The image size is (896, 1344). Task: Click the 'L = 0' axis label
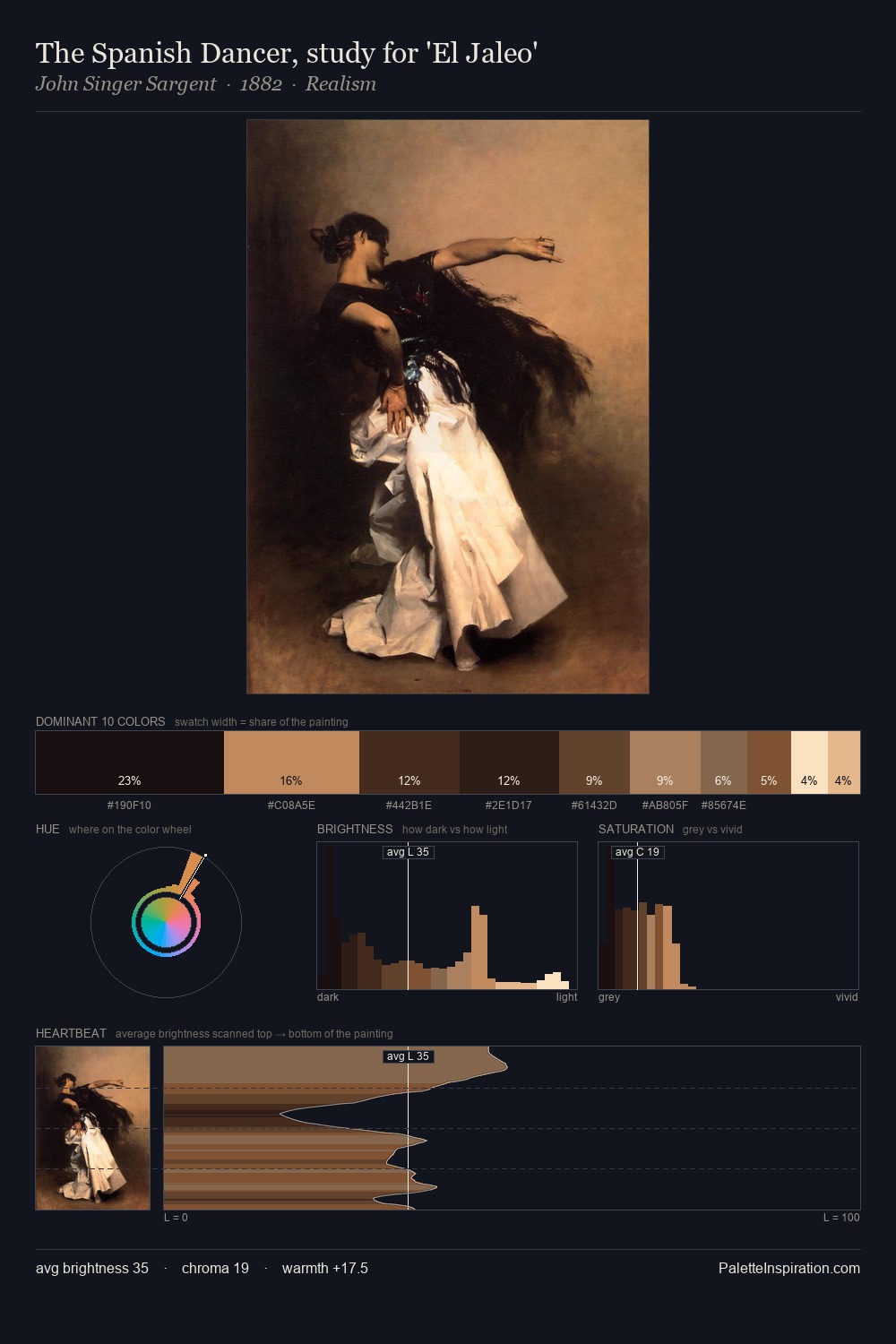pyautogui.click(x=176, y=1218)
